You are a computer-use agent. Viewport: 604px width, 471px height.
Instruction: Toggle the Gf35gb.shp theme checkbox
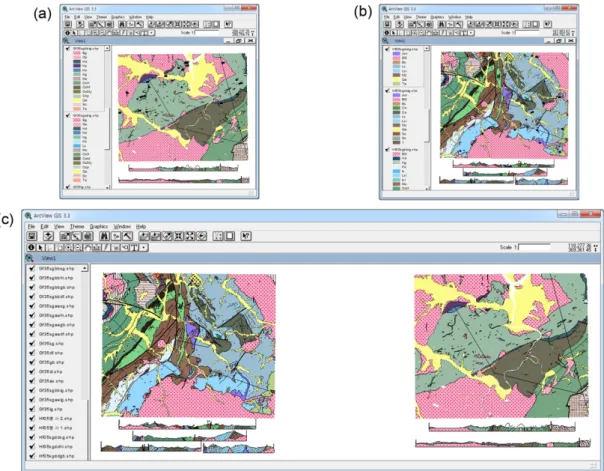coord(32,362)
